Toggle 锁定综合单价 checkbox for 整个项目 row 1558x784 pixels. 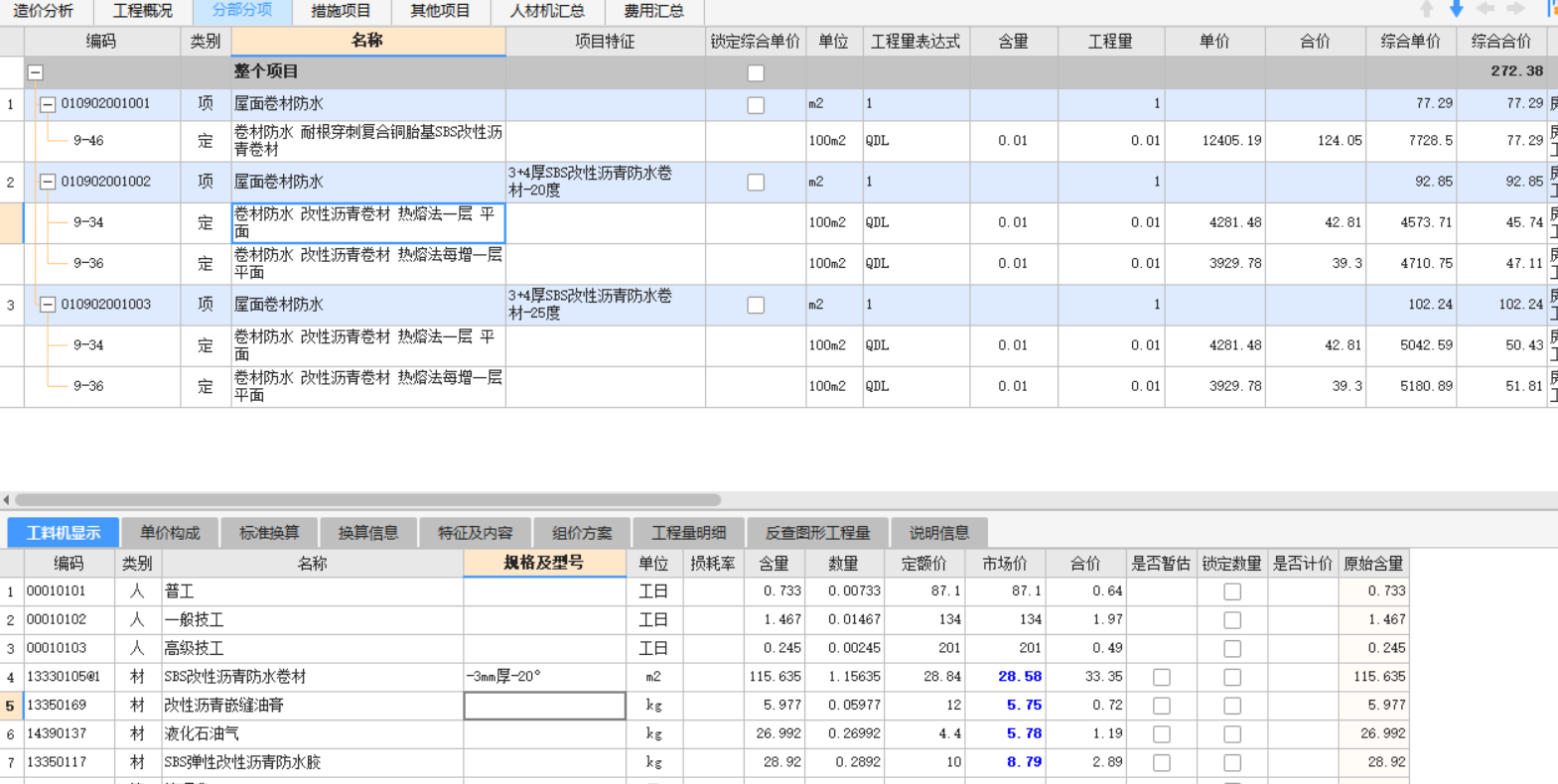click(x=756, y=72)
